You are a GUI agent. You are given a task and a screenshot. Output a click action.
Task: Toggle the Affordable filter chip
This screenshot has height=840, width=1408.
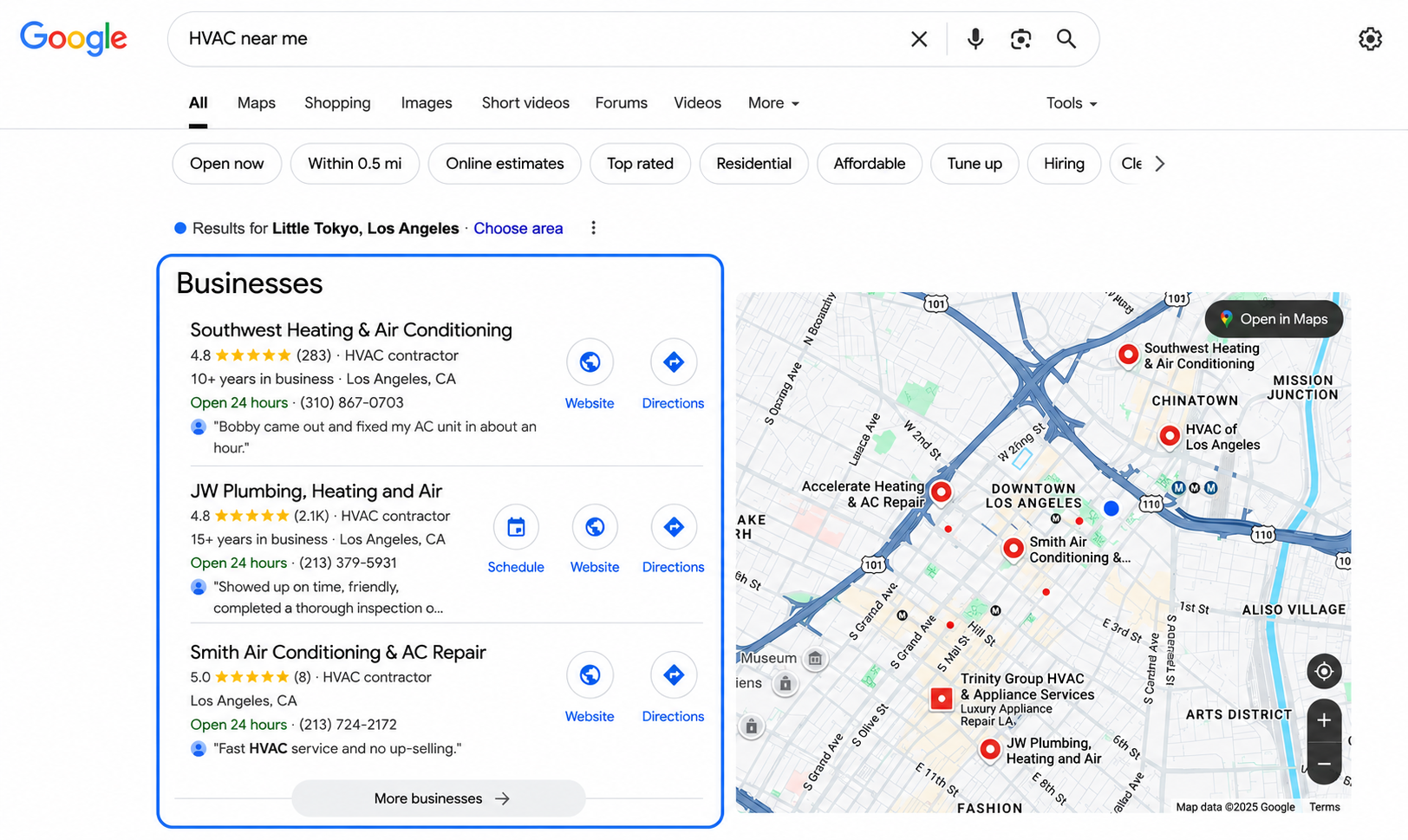870,164
